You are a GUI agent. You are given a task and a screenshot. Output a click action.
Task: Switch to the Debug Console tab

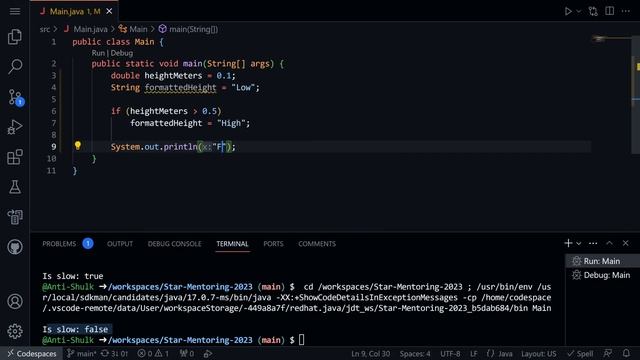coord(174,244)
